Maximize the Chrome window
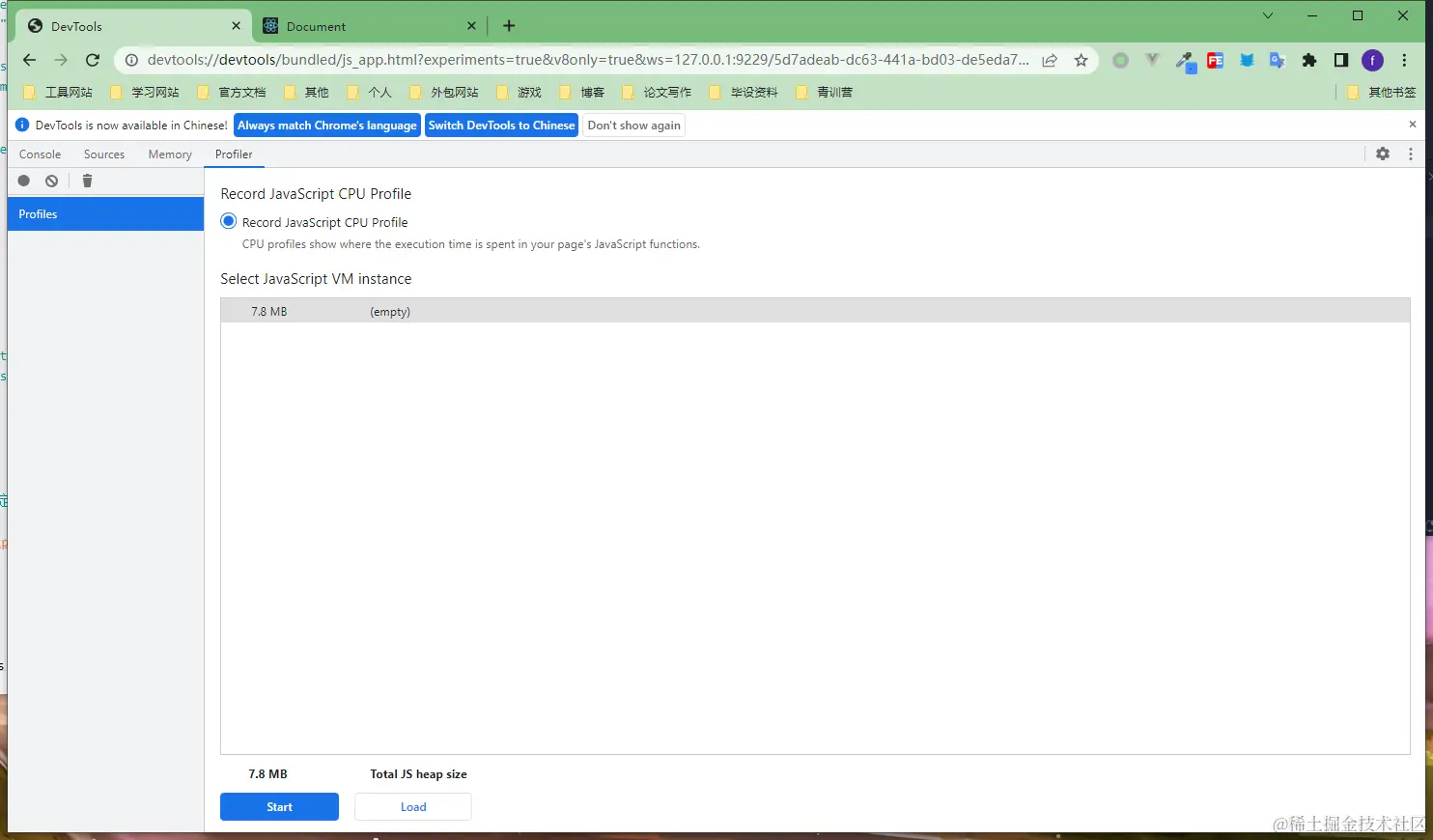Viewport: 1433px width, 840px height. coord(1358,15)
